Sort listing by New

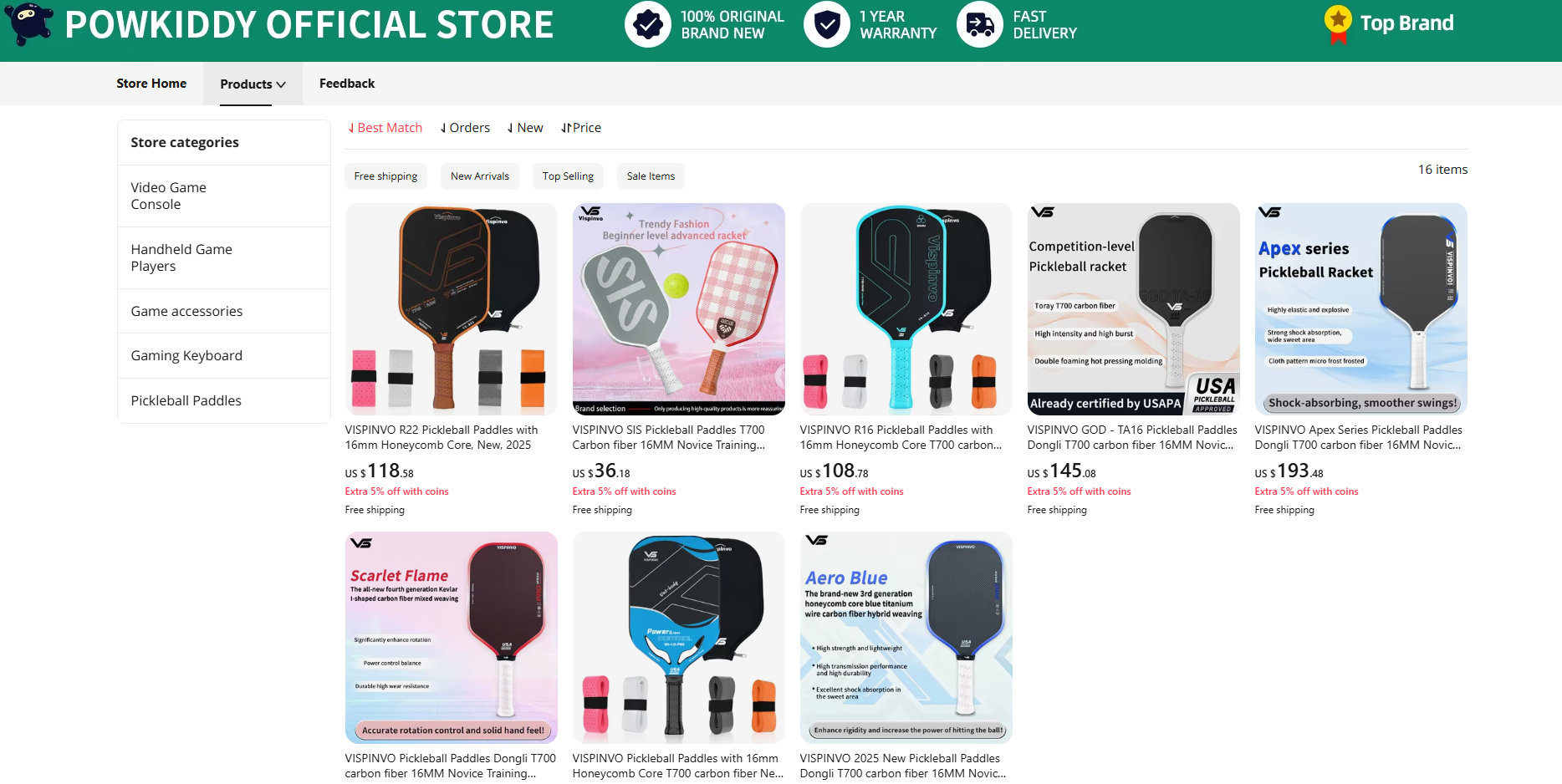525,128
